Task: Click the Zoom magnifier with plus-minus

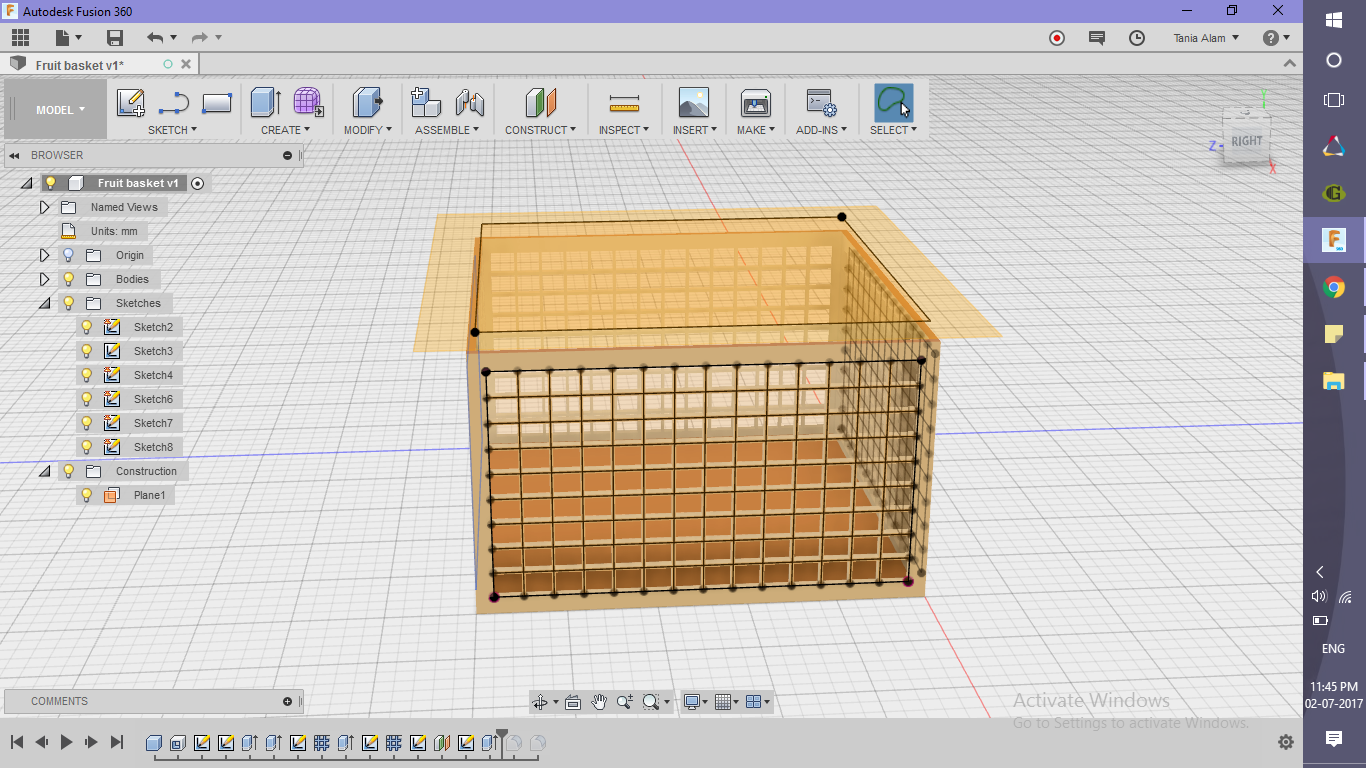Action: 625,702
